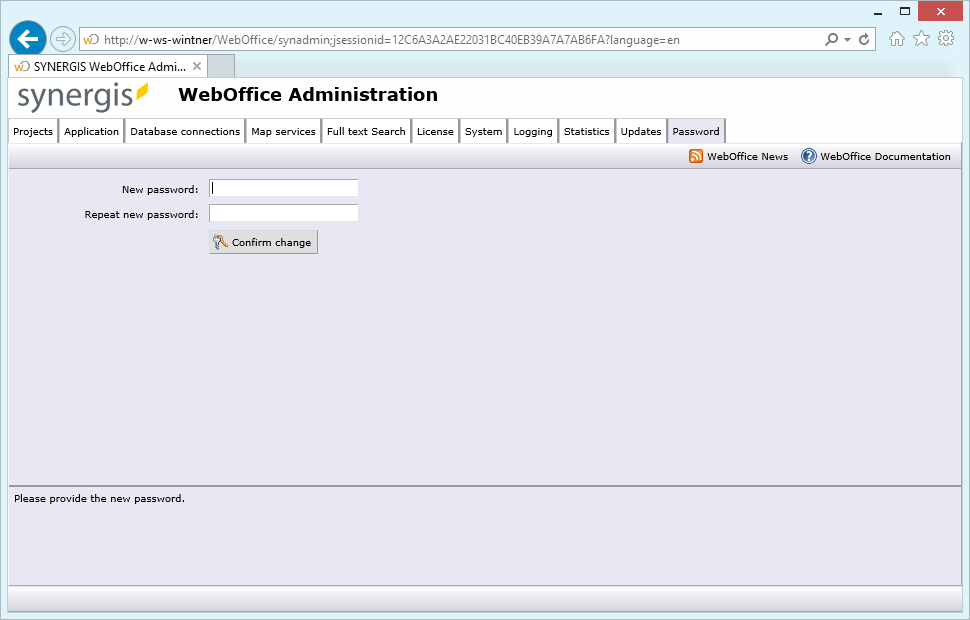Select the Map services tab

click(283, 131)
